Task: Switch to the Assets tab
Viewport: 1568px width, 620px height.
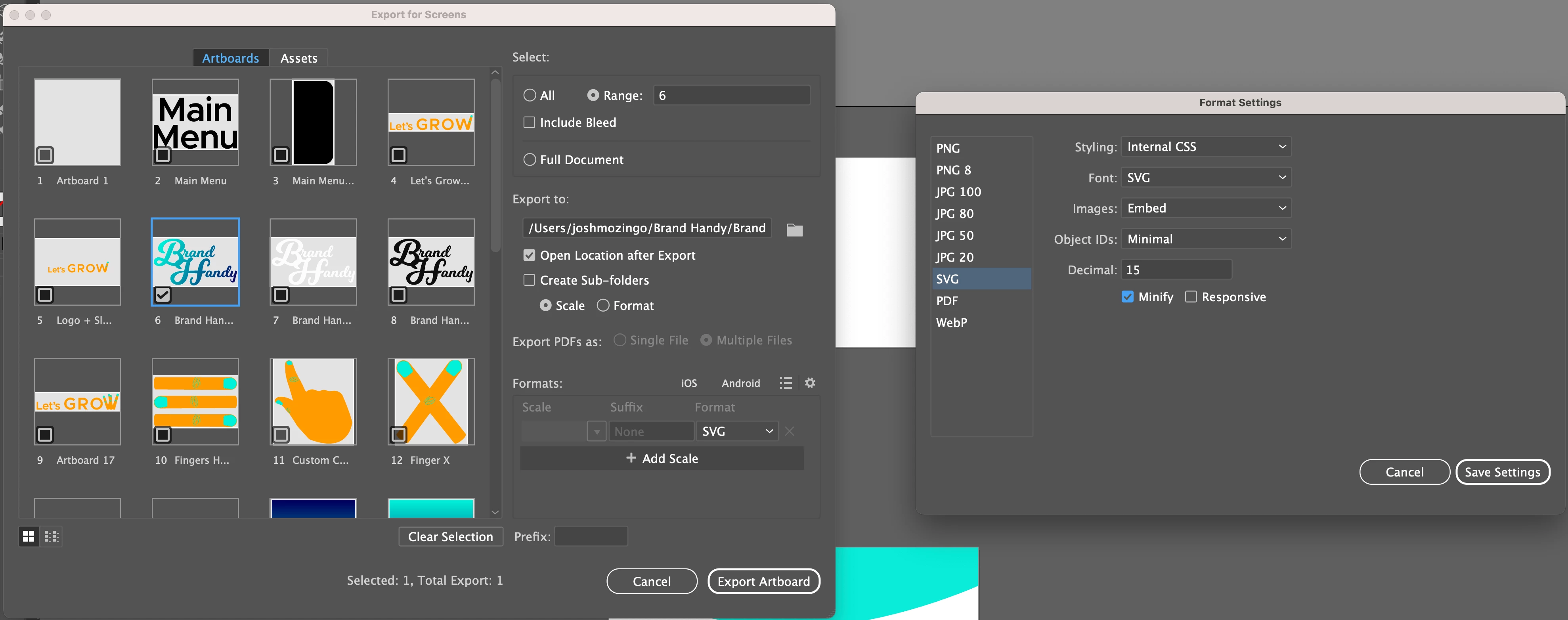Action: pos(298,58)
